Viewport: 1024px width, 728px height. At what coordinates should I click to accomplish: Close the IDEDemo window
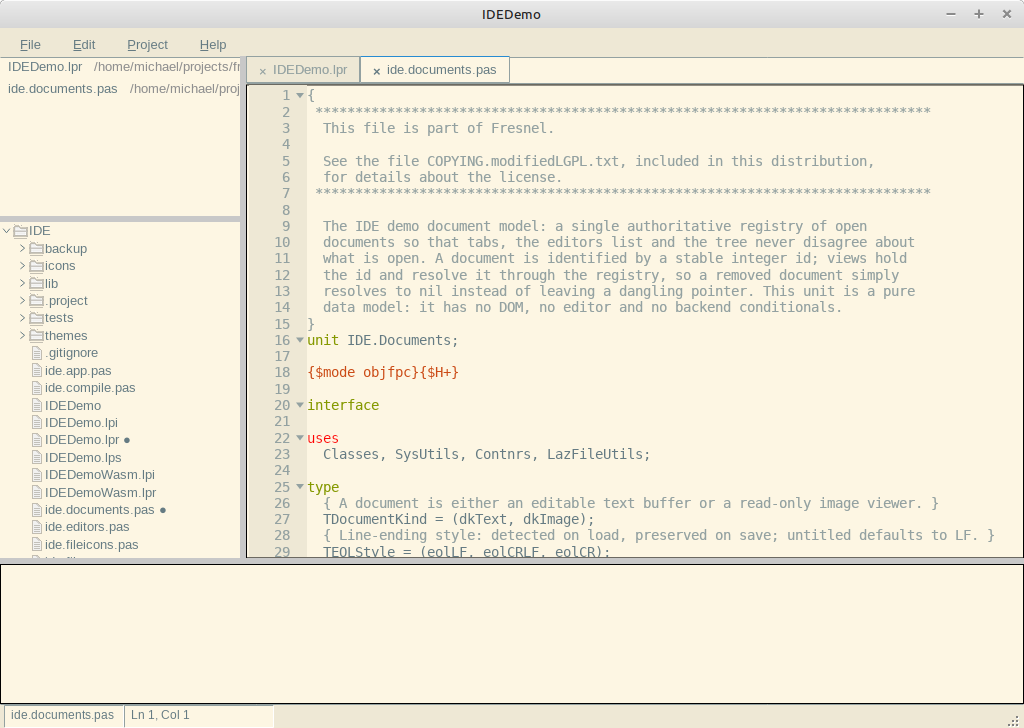tap(1007, 14)
